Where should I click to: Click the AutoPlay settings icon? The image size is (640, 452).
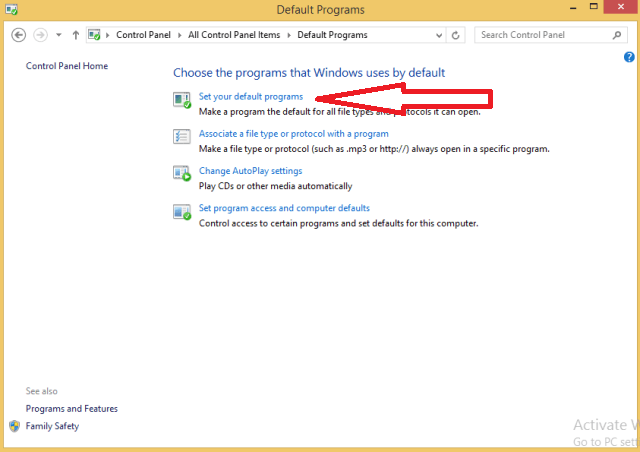click(182, 173)
